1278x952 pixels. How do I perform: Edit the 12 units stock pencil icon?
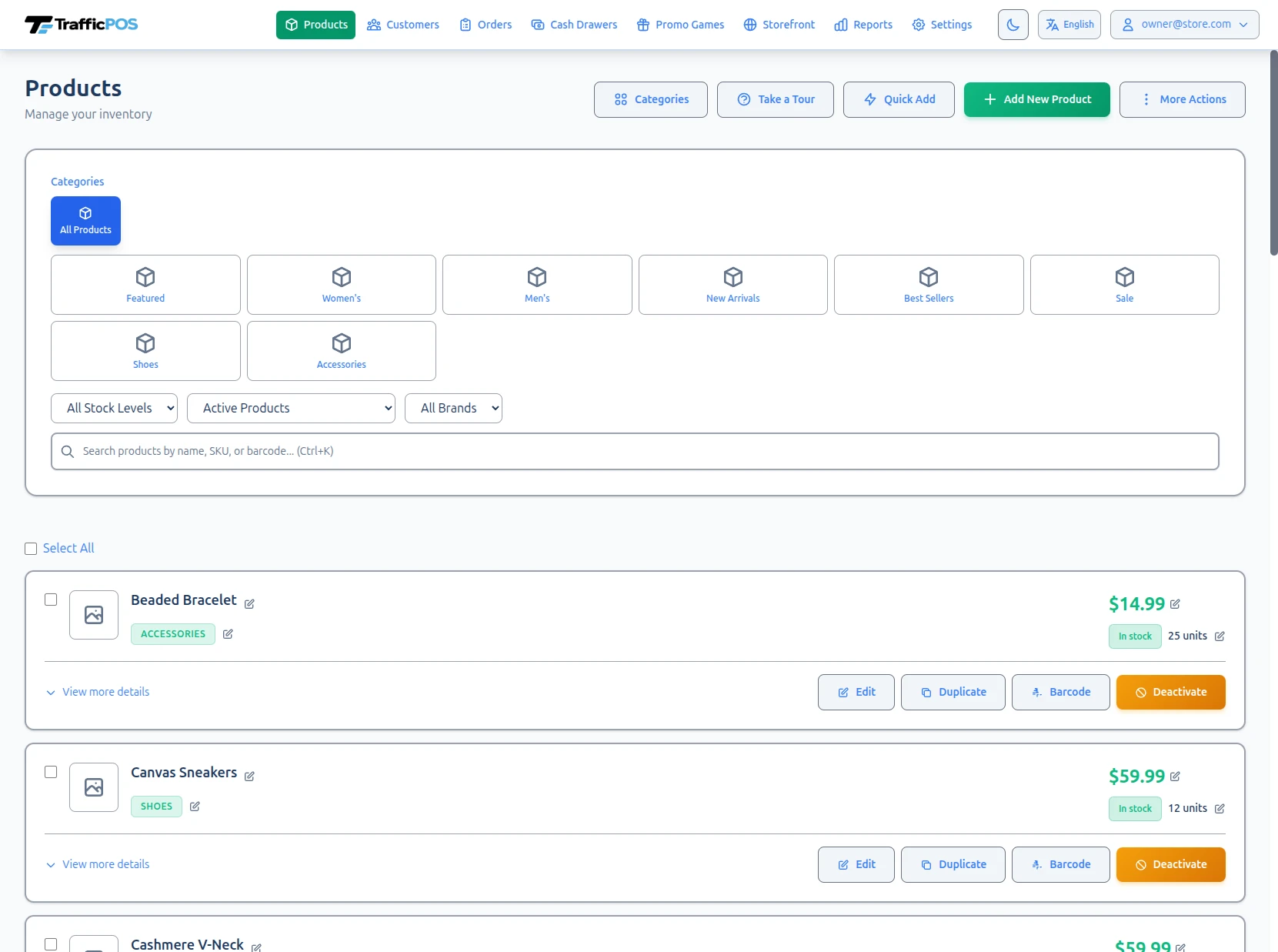(1220, 809)
